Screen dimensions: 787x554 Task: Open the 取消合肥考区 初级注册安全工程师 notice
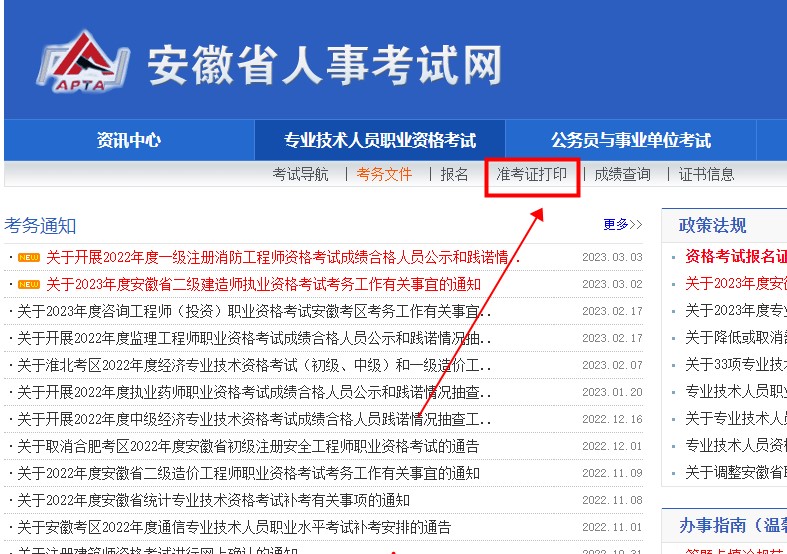(x=248, y=446)
